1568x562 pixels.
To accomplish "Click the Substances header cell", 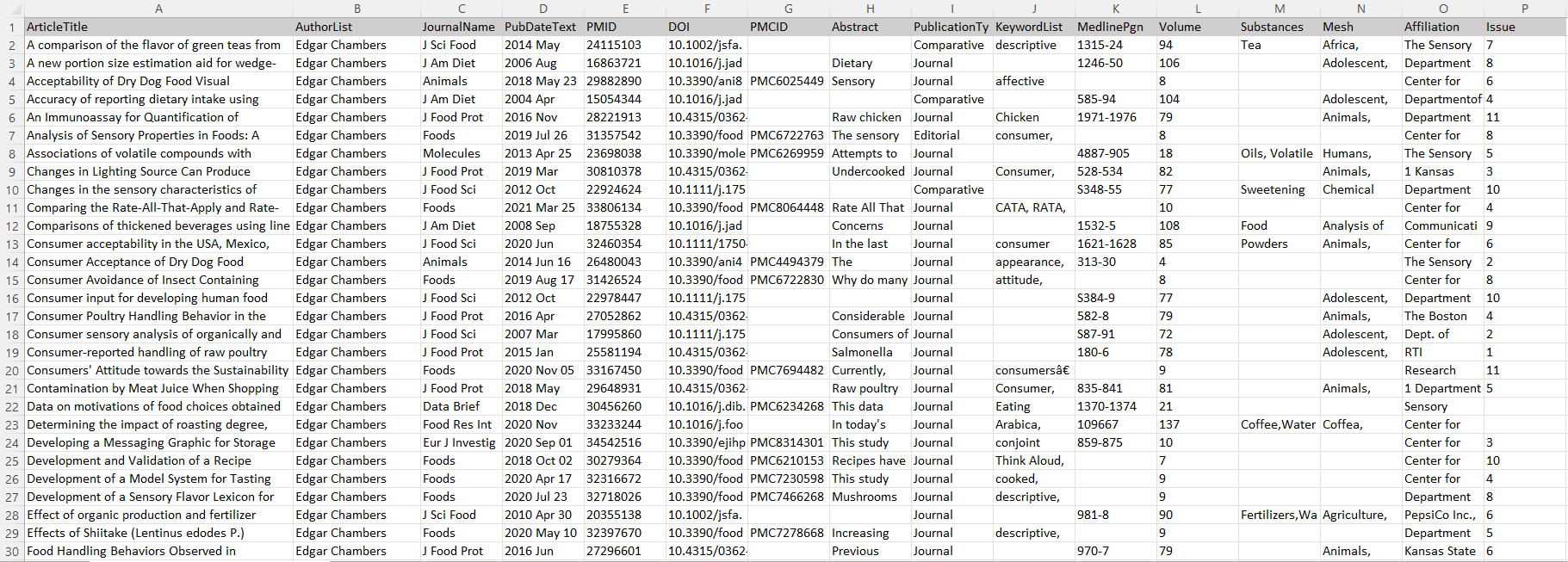I will (1279, 27).
